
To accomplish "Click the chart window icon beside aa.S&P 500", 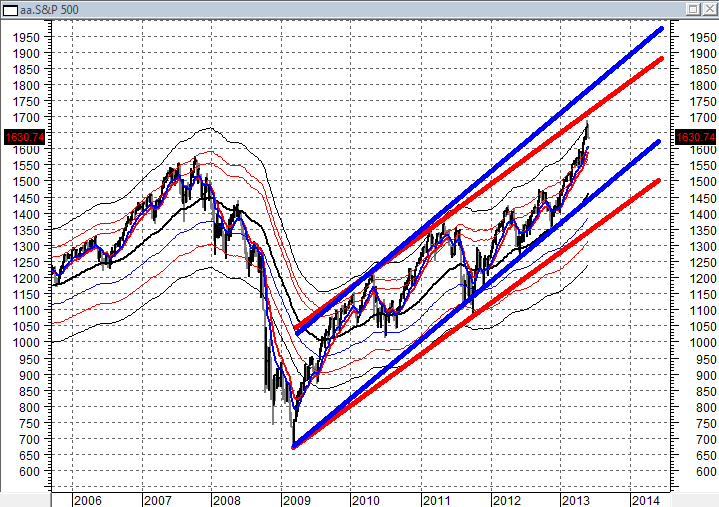I will [10, 10].
